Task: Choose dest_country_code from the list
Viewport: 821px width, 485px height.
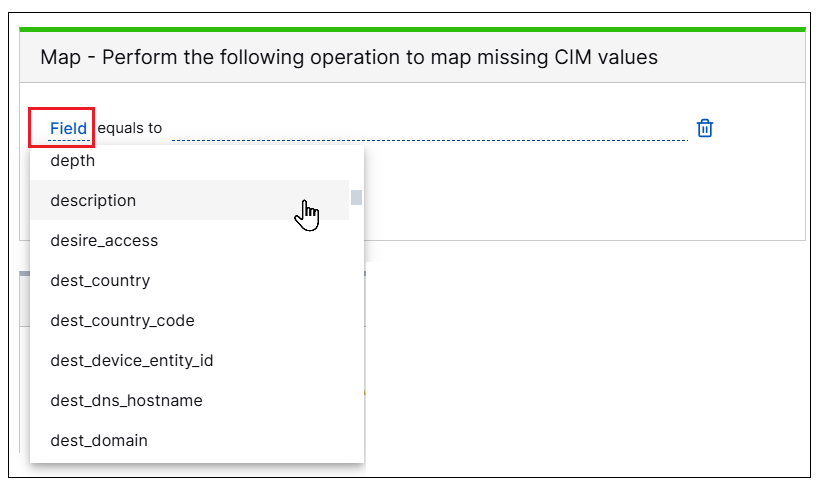Action: [190, 320]
